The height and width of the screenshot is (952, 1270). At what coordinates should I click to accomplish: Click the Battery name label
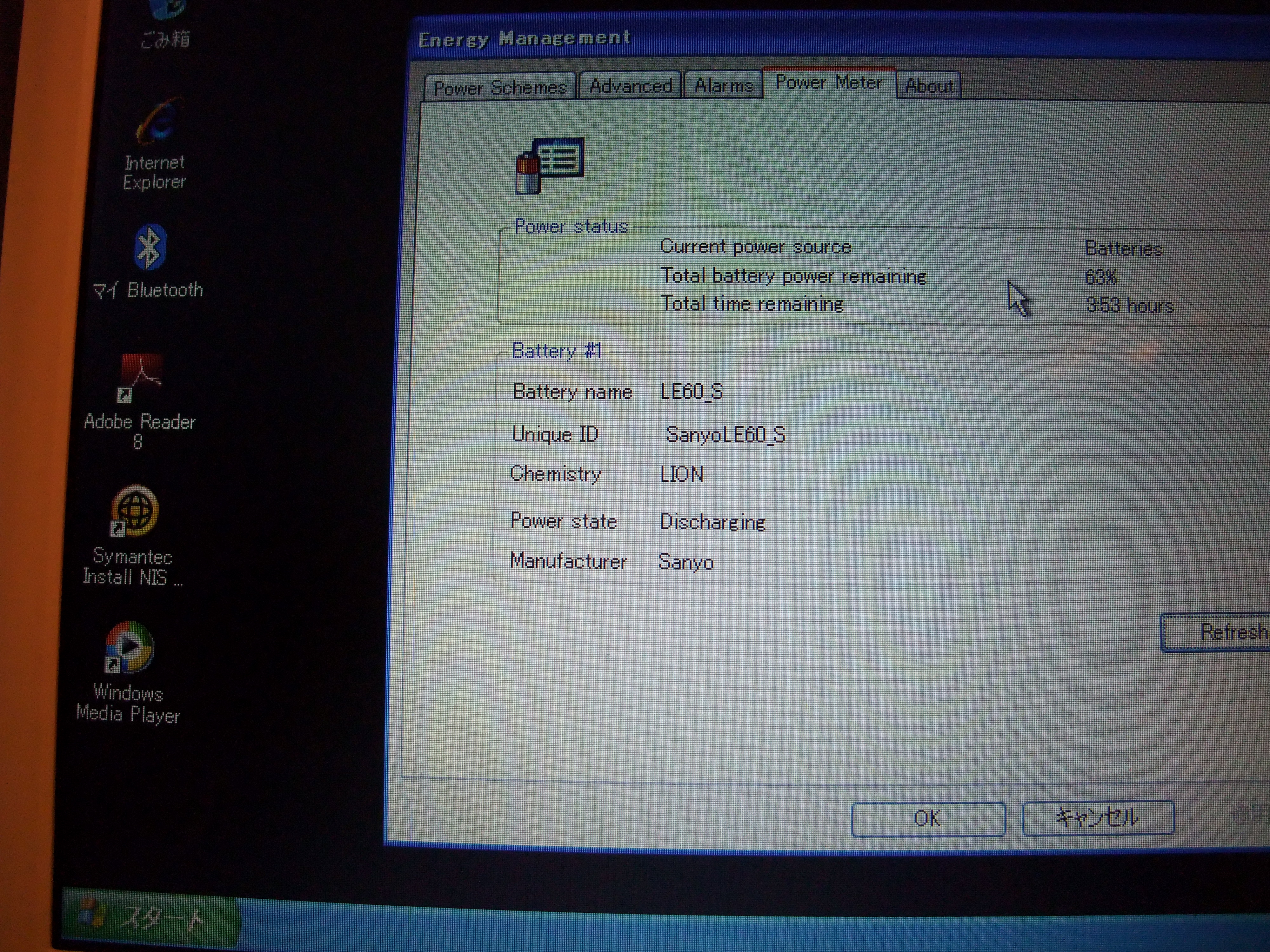(x=572, y=391)
